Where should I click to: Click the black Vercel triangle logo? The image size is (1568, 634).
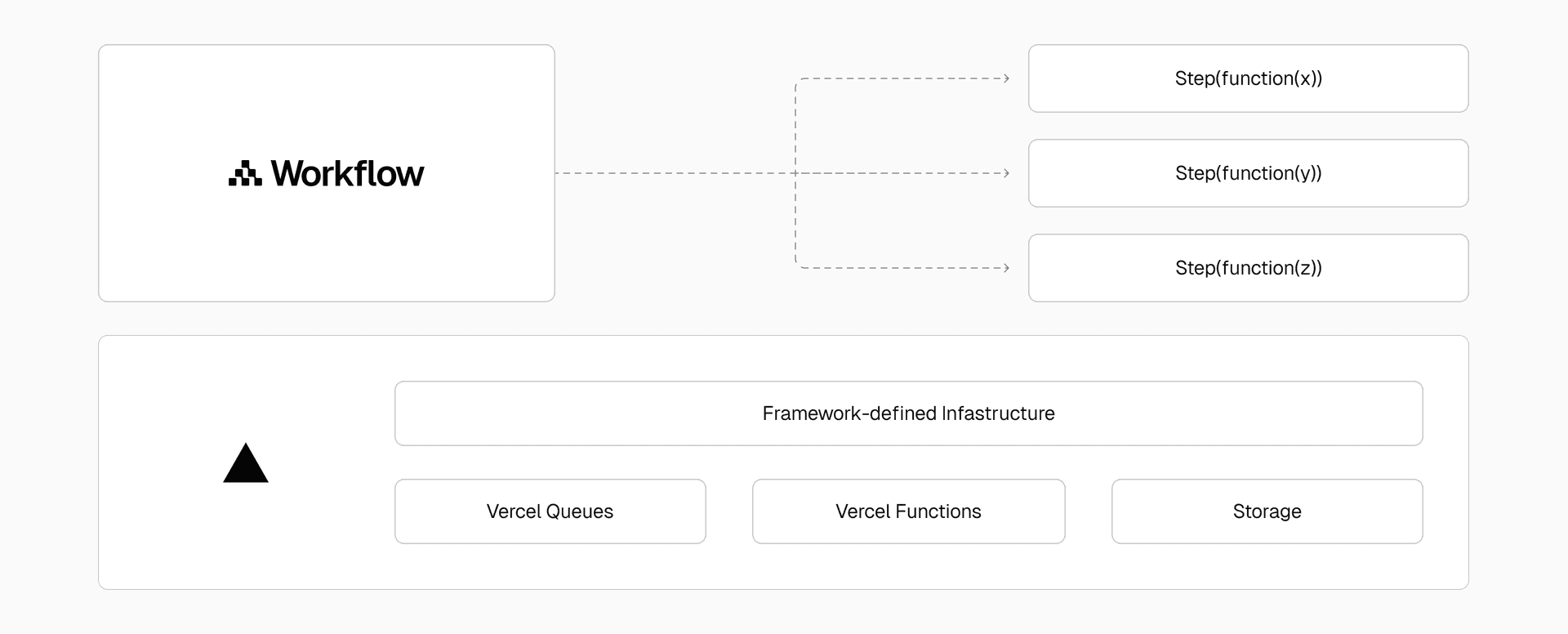[x=246, y=464]
